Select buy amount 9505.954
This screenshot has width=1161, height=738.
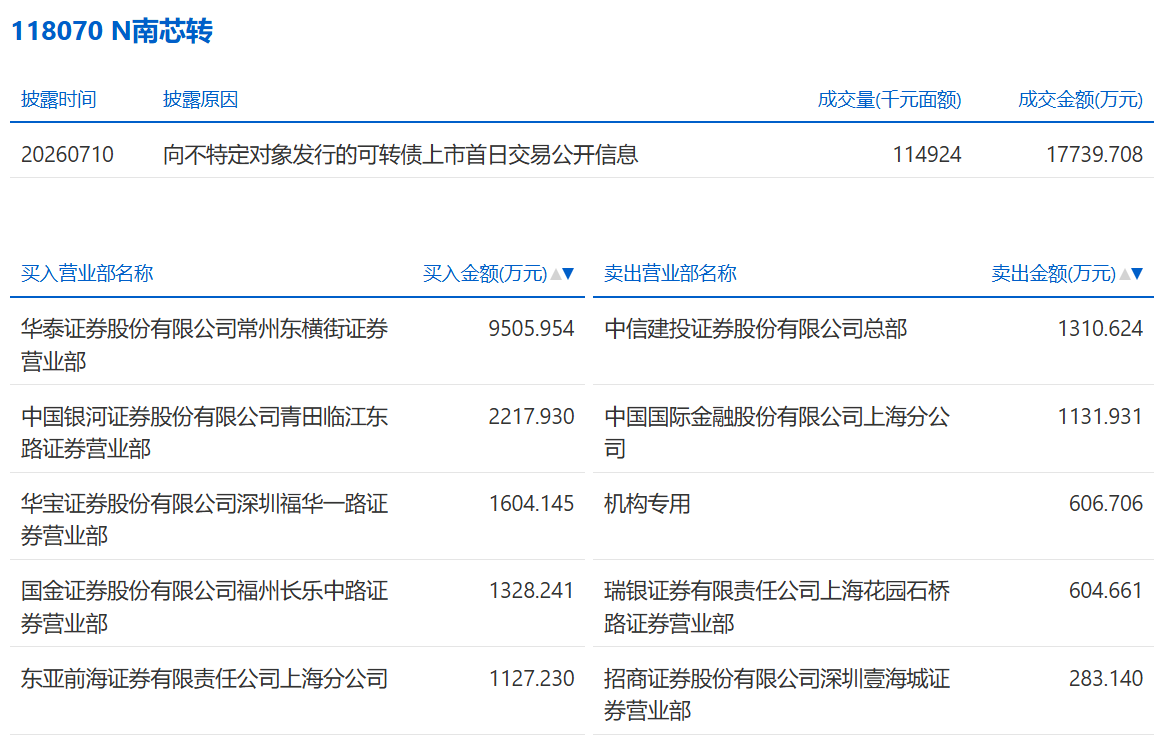coord(531,329)
